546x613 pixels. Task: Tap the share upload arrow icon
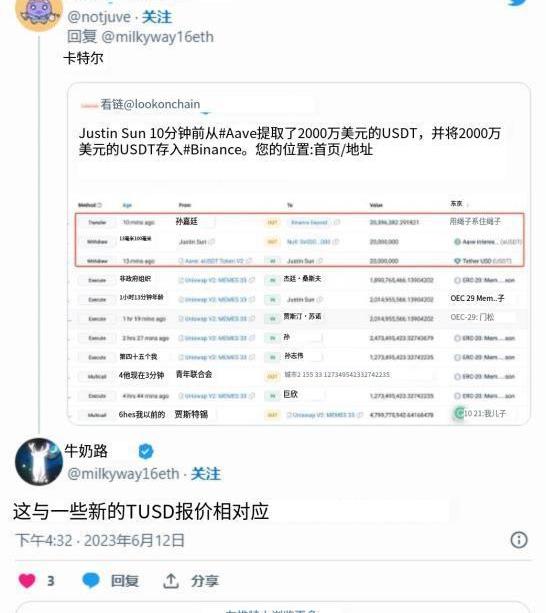pyautogui.click(x=171, y=581)
